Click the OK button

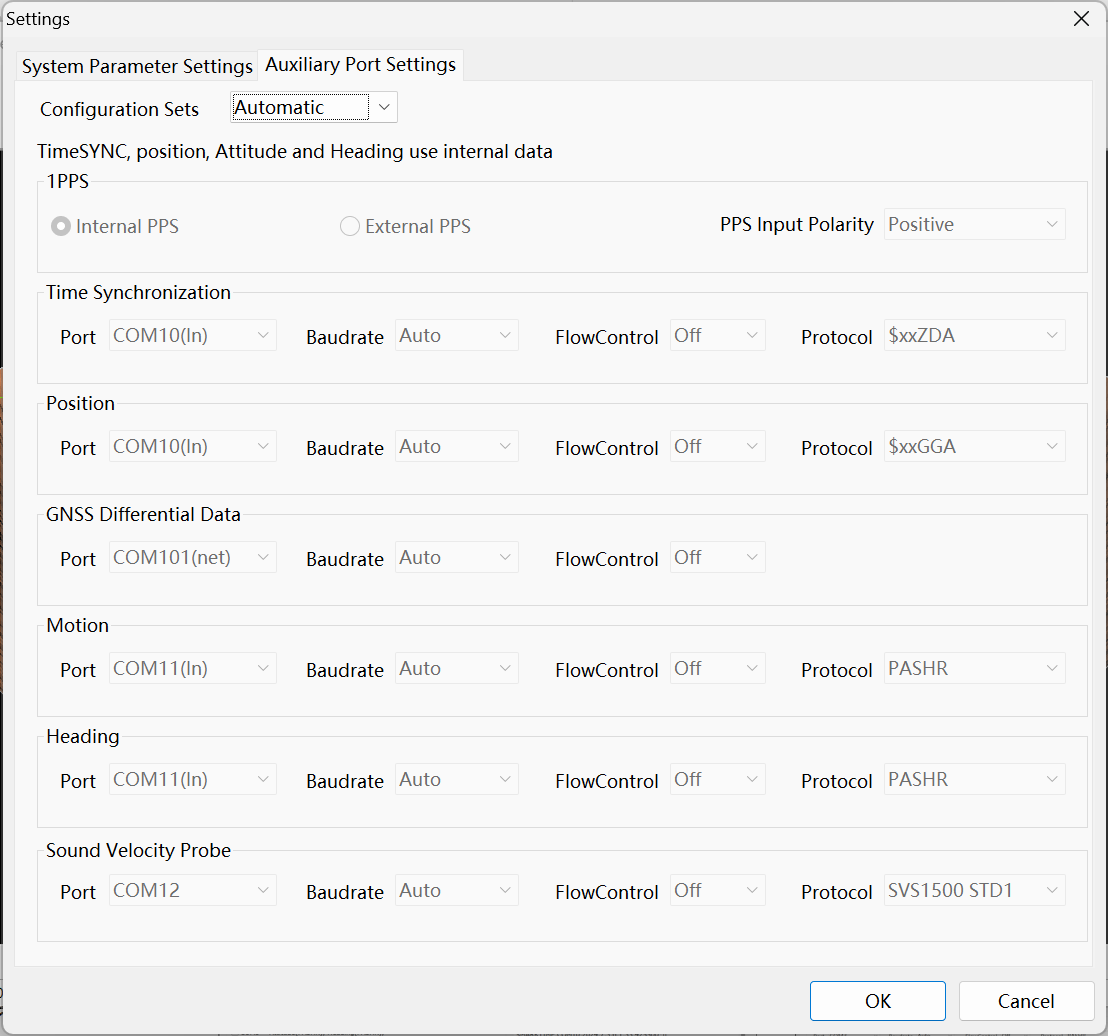pyautogui.click(x=877, y=1001)
